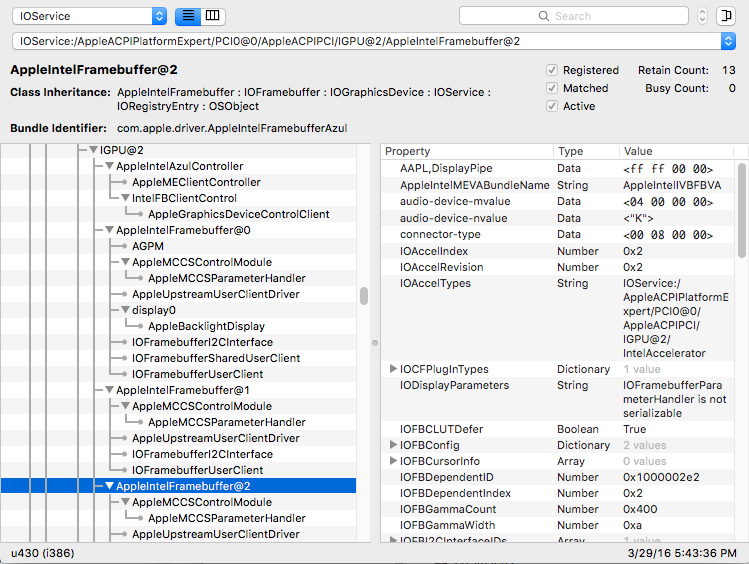Collapse AppleIntelFramebuffer@0 disclosure triangle
The image size is (749, 564).
pyautogui.click(x=109, y=230)
